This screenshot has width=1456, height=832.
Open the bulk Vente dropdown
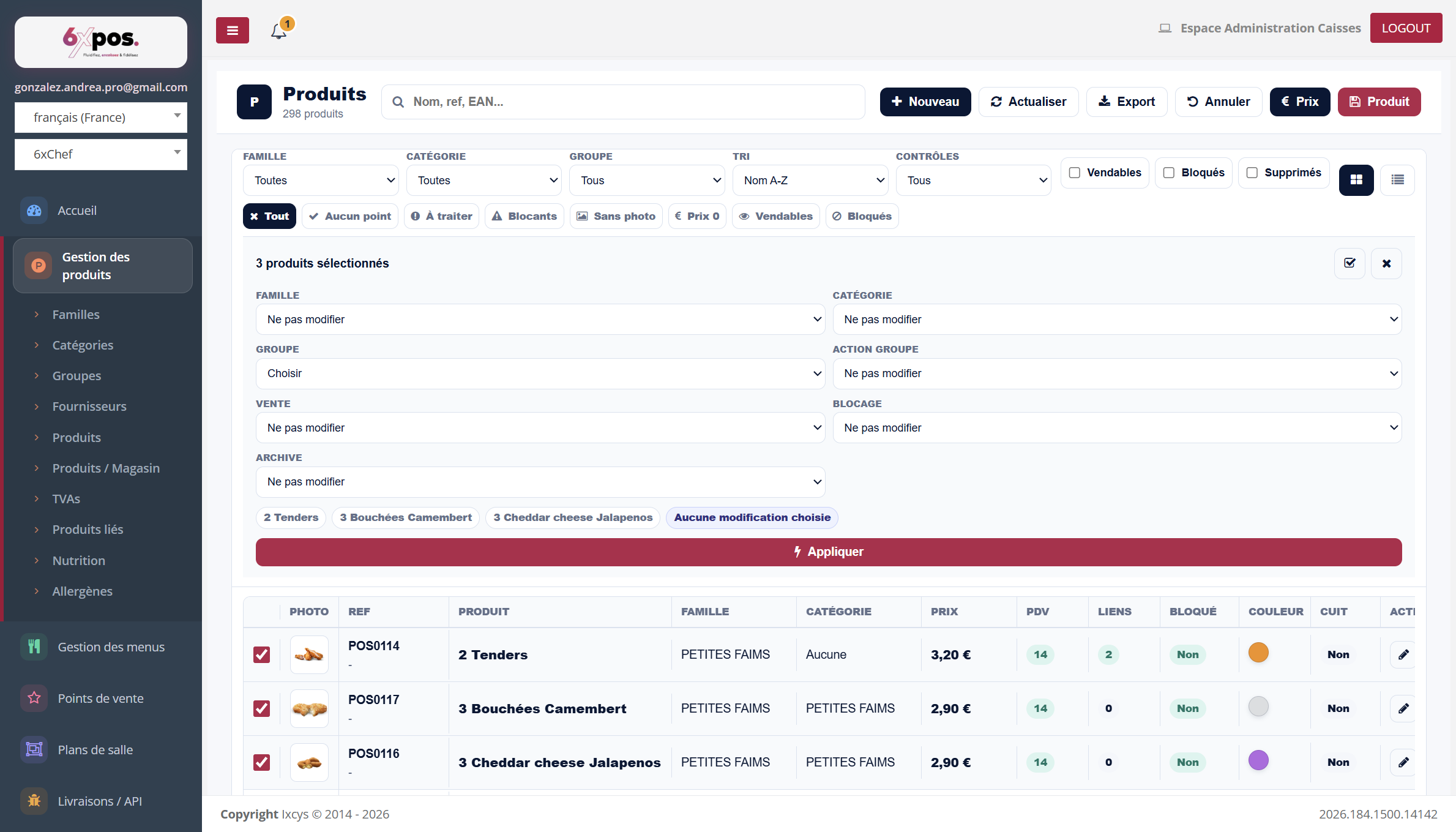[540, 428]
